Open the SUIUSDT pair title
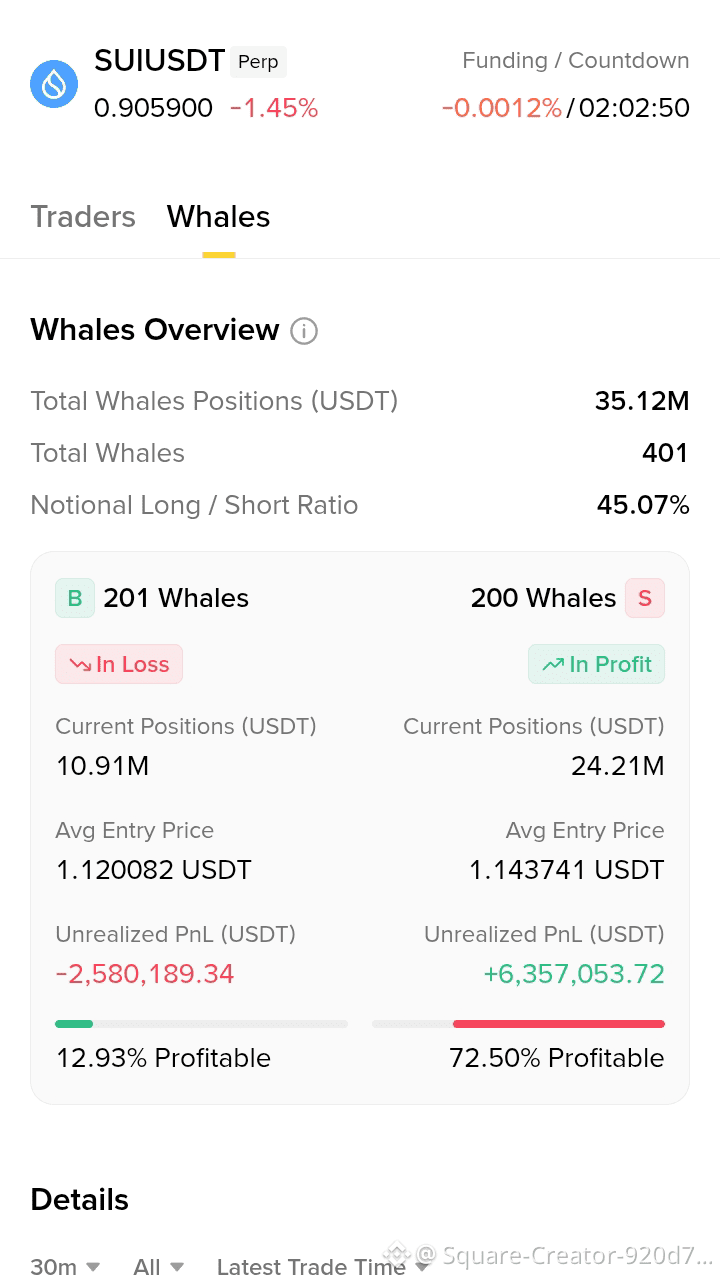720x1280 pixels. [160, 61]
